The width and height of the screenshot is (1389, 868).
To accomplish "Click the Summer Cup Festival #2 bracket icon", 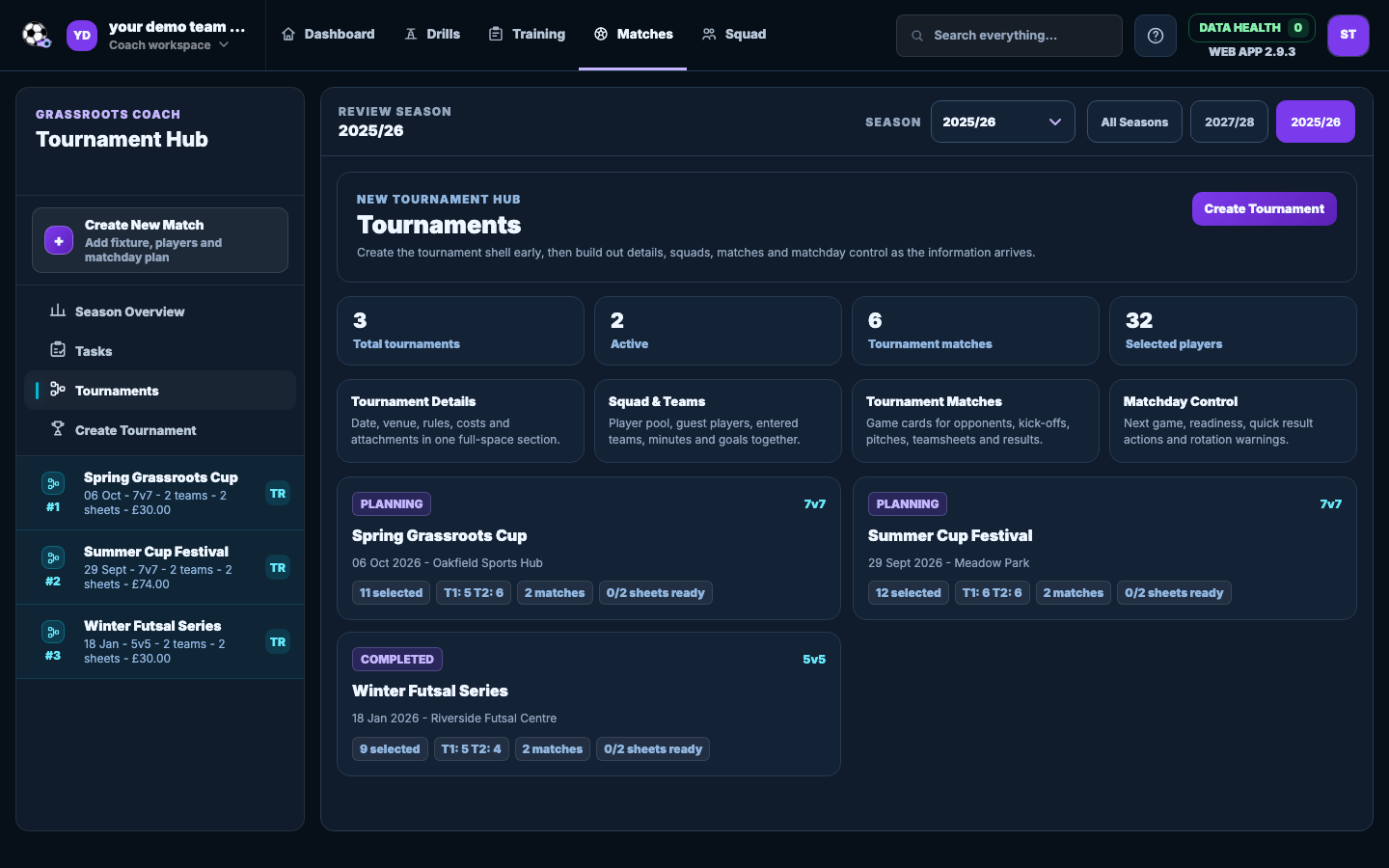I will pos(53,557).
